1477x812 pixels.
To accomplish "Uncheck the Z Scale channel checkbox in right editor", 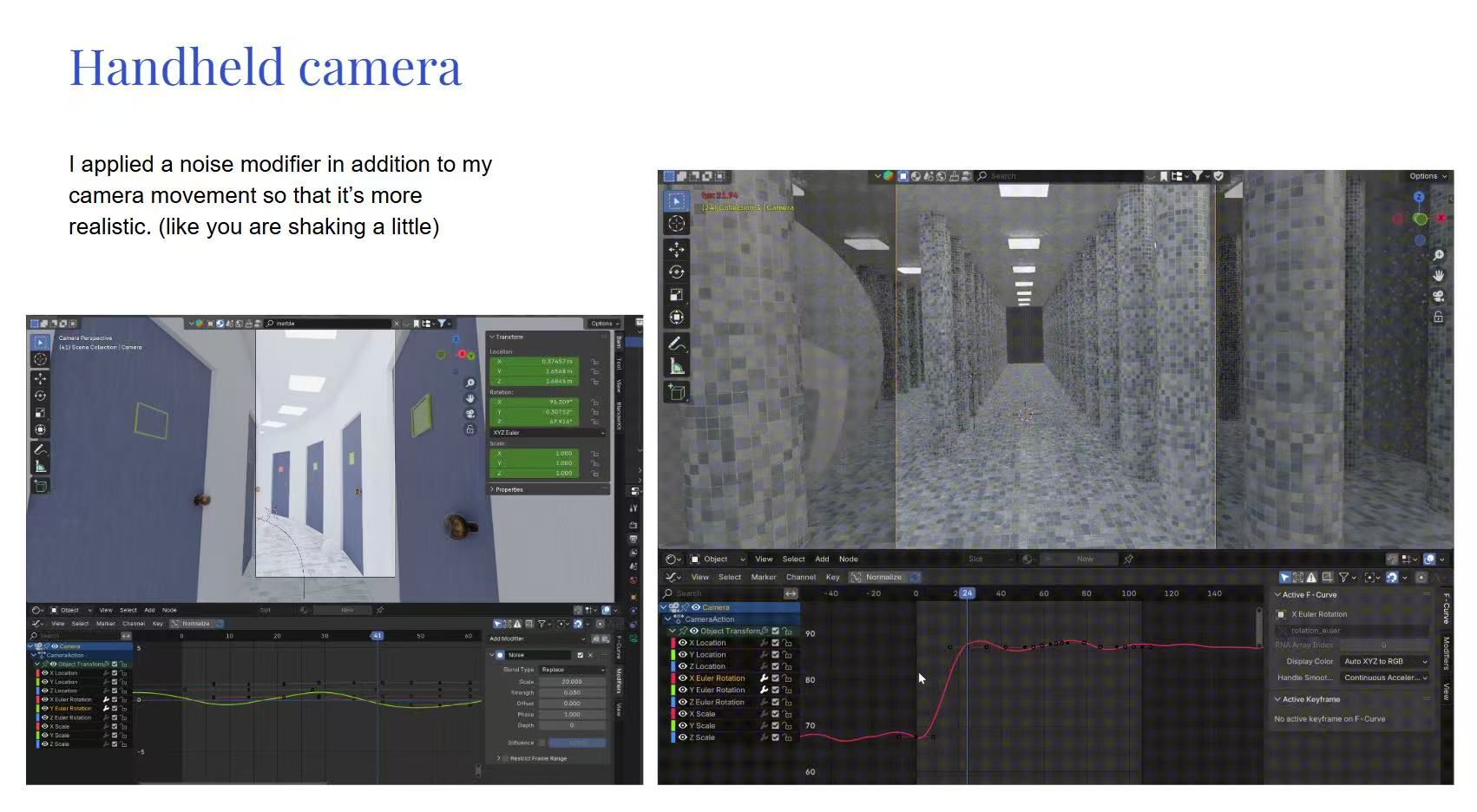I will click(775, 737).
